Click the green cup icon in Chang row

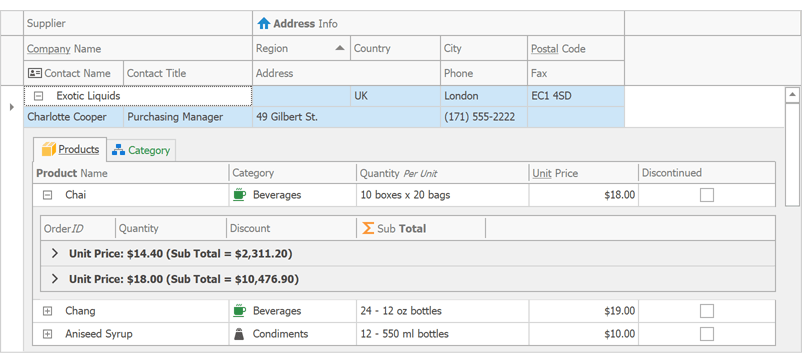[x=239, y=310]
